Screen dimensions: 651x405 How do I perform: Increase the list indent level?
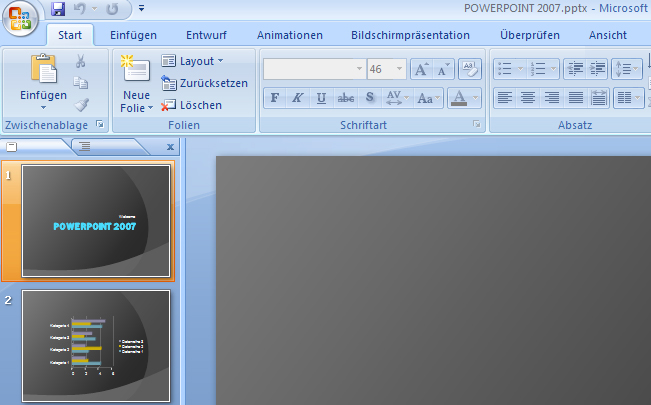click(597, 69)
